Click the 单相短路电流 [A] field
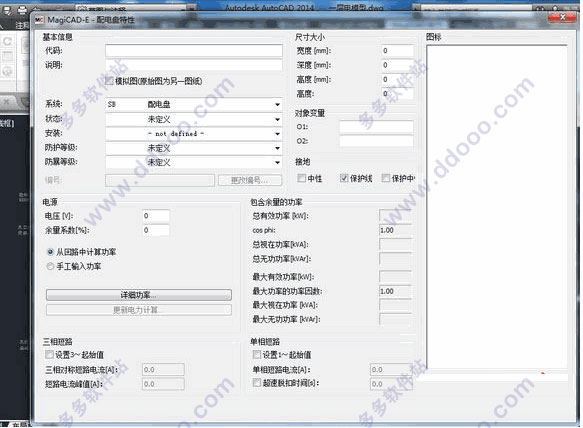 391,370
